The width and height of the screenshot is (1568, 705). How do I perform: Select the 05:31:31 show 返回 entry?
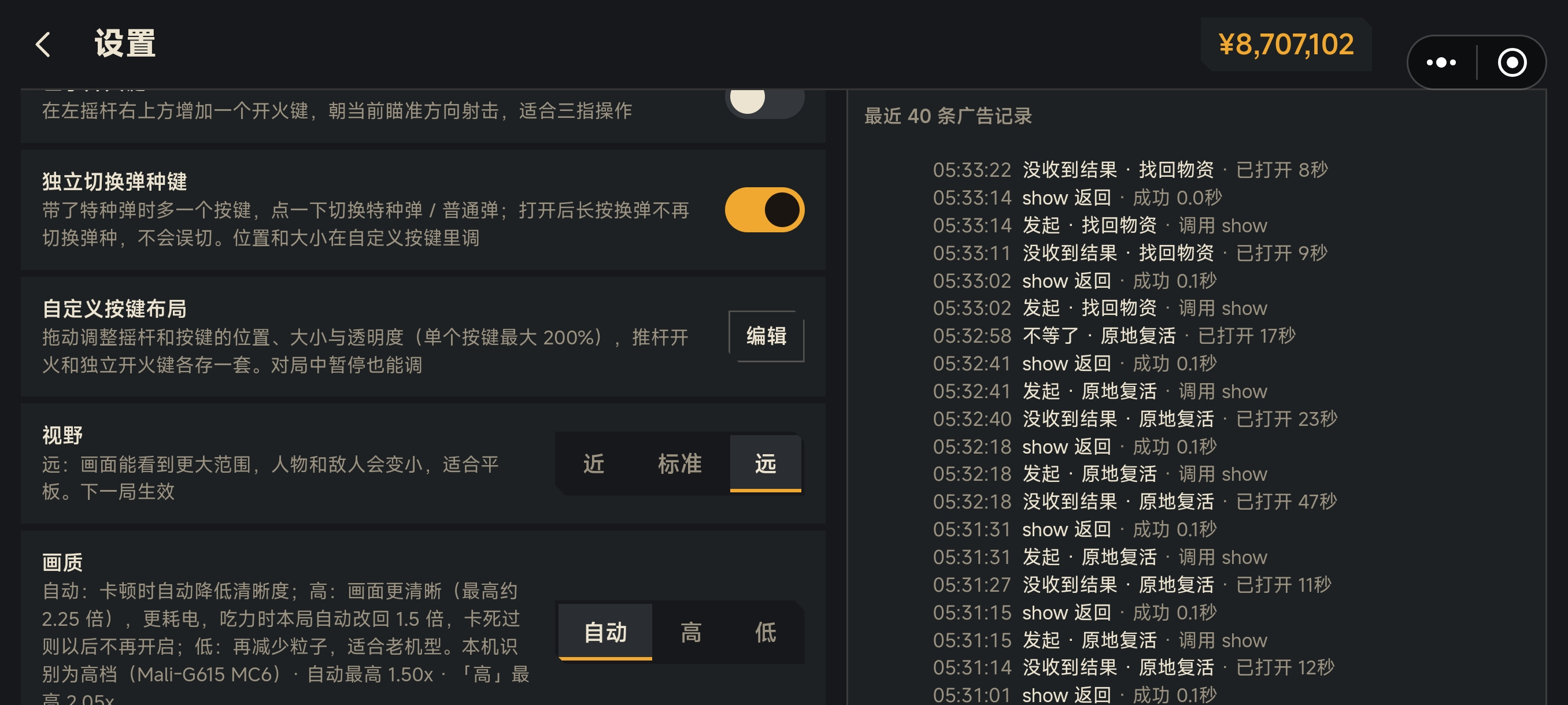pos(1075,529)
